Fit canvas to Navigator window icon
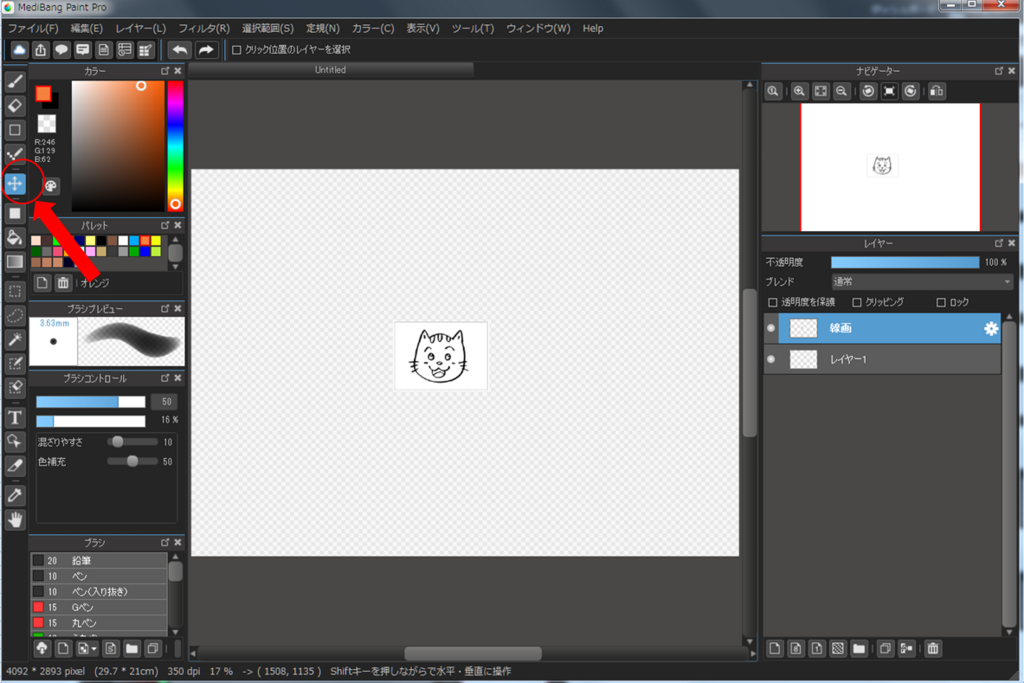1024x683 pixels. pyautogui.click(x=821, y=91)
